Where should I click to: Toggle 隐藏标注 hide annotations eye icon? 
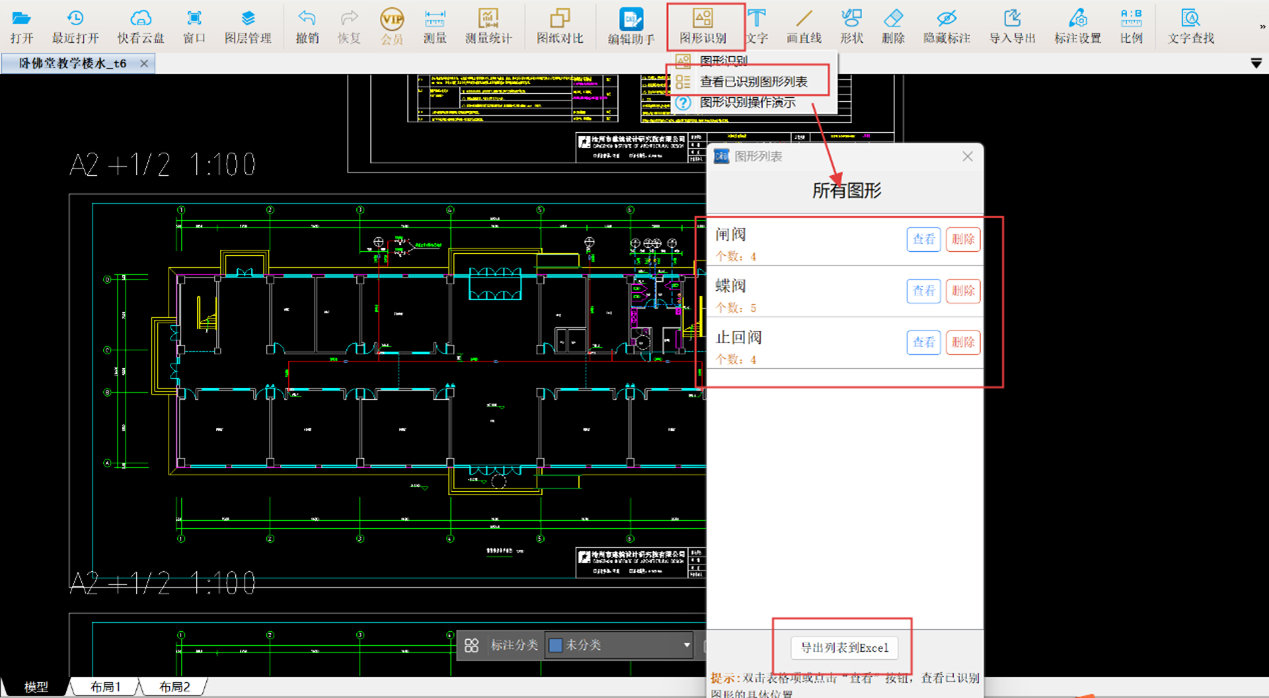click(946, 25)
